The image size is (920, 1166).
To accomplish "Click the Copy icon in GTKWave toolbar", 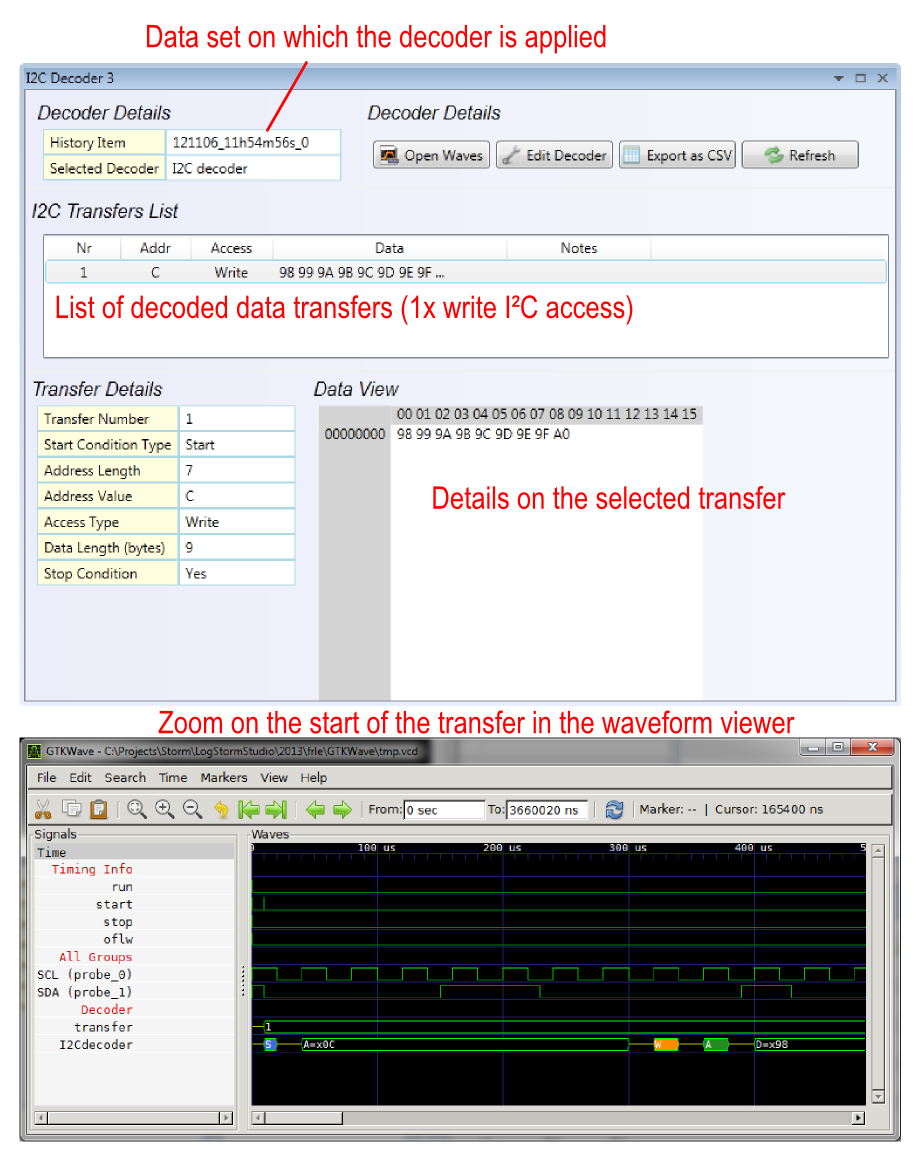I will tap(71, 809).
